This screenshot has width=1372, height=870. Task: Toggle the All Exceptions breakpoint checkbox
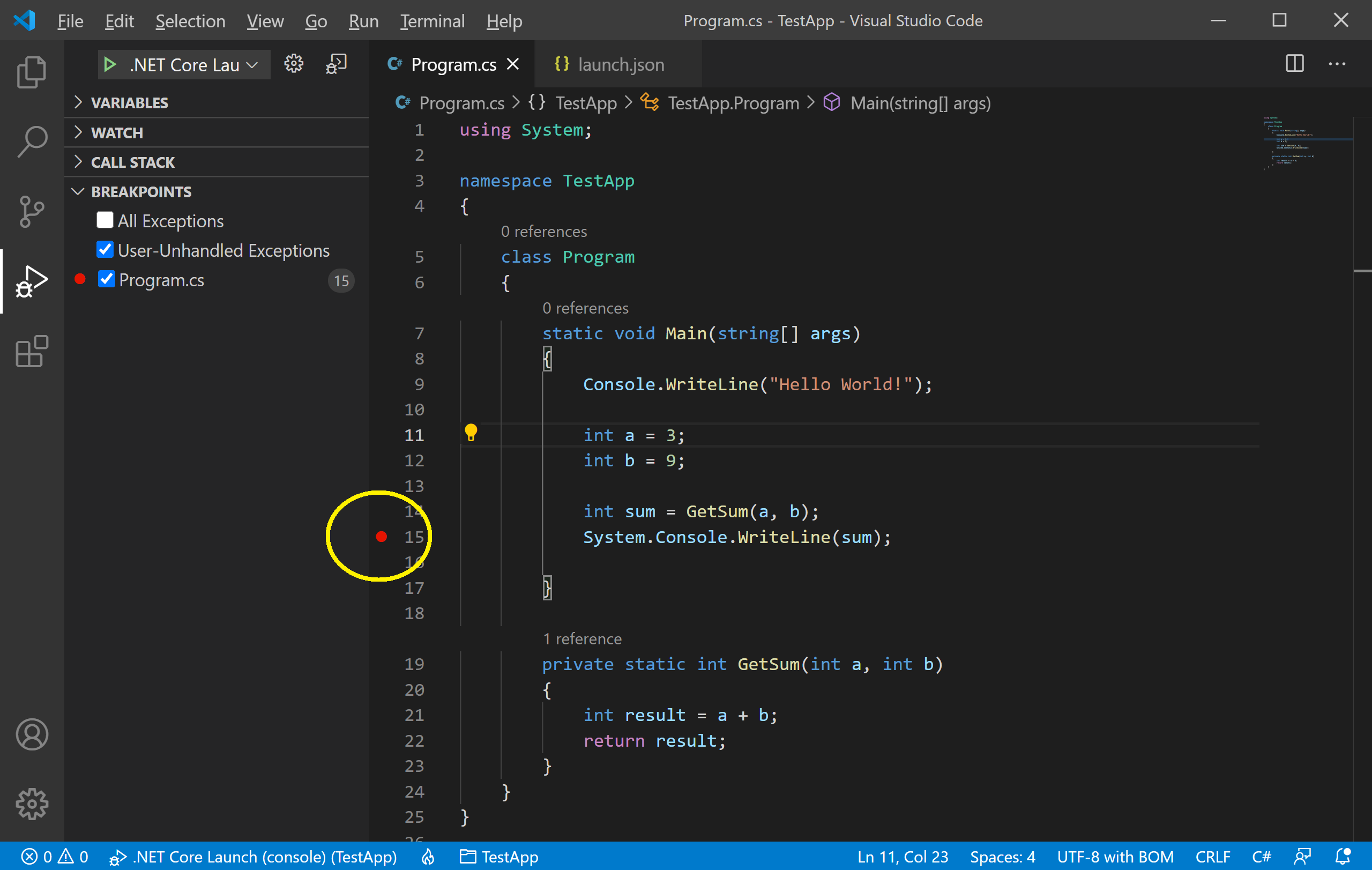(105, 221)
